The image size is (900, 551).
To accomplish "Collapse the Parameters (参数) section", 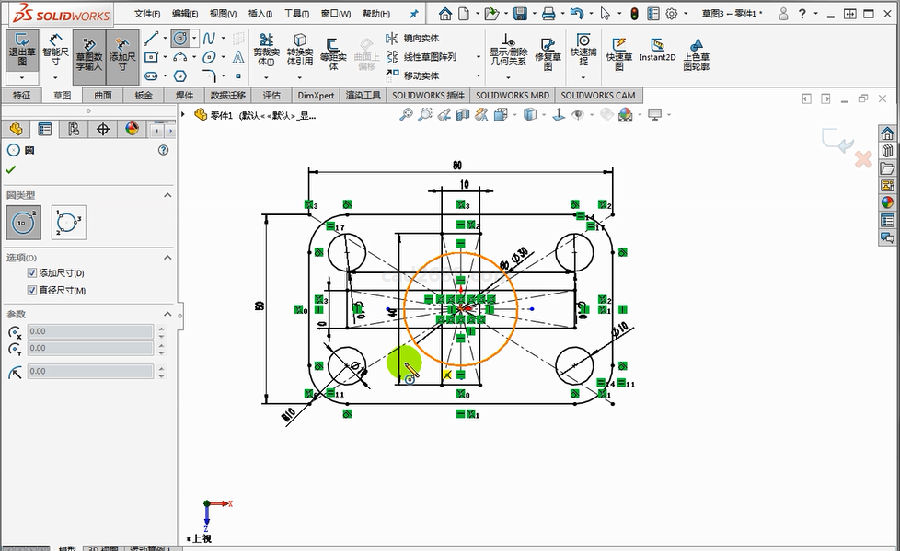I will (x=167, y=314).
